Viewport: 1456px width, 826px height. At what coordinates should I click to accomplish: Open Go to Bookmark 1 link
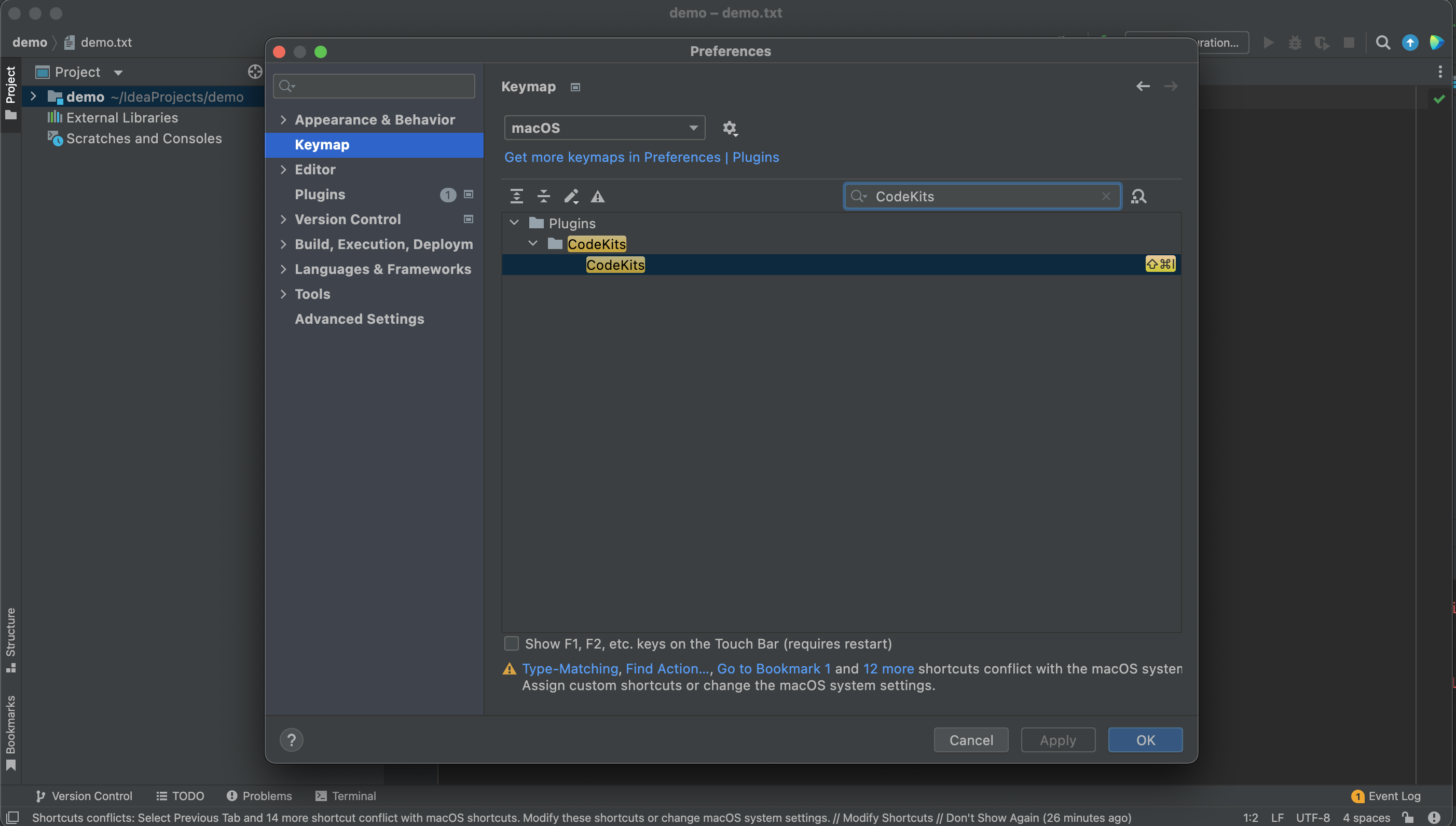774,669
